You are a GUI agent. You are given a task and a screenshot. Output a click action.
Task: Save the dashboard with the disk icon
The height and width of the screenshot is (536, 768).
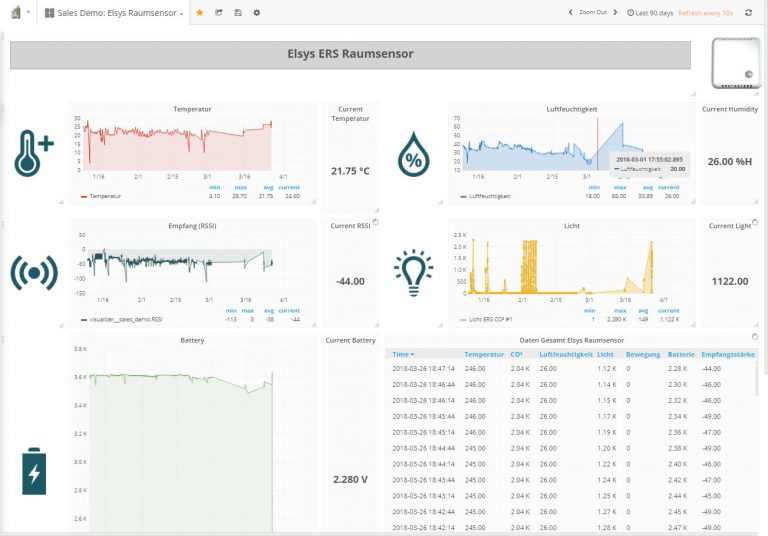[x=238, y=13]
